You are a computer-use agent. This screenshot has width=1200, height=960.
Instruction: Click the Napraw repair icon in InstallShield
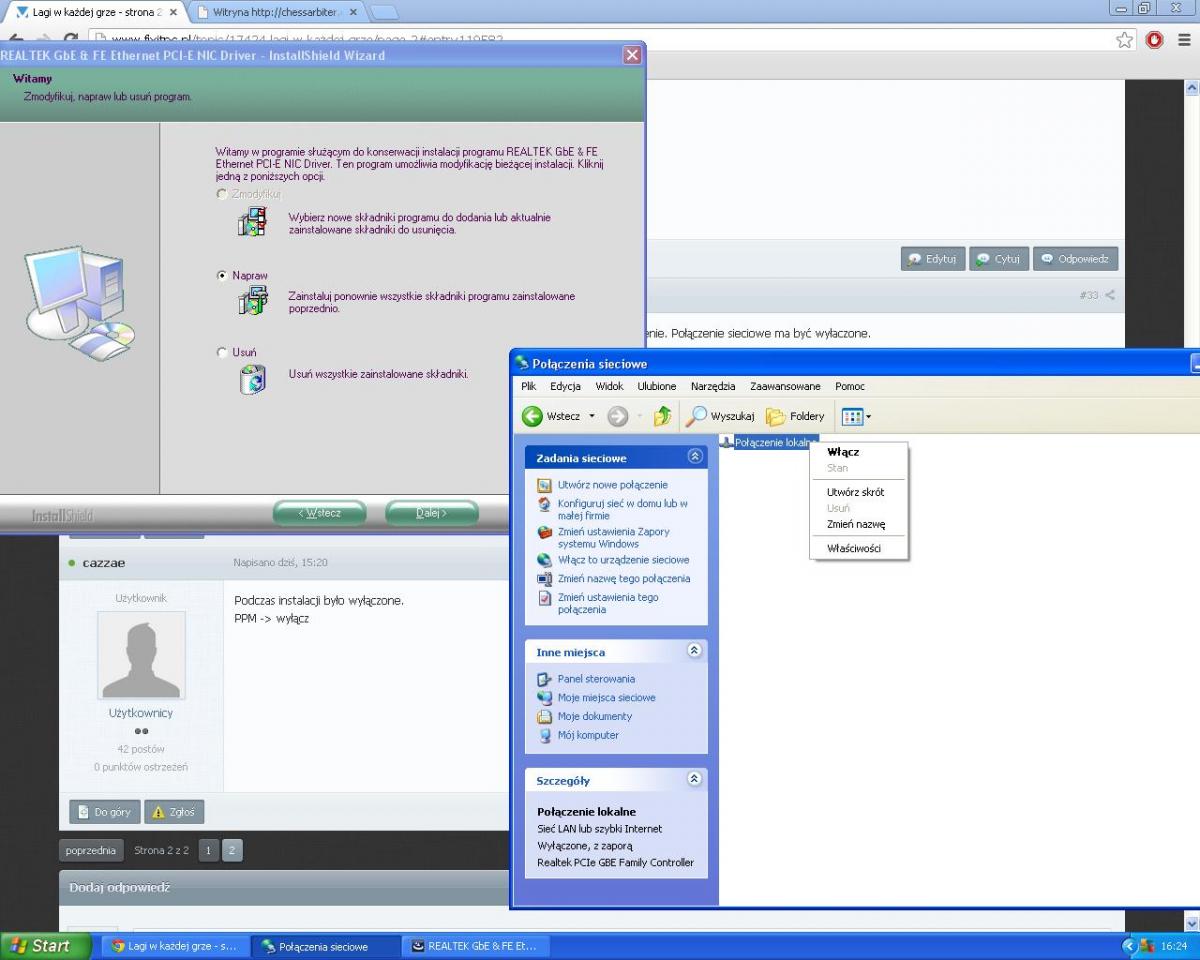254,299
